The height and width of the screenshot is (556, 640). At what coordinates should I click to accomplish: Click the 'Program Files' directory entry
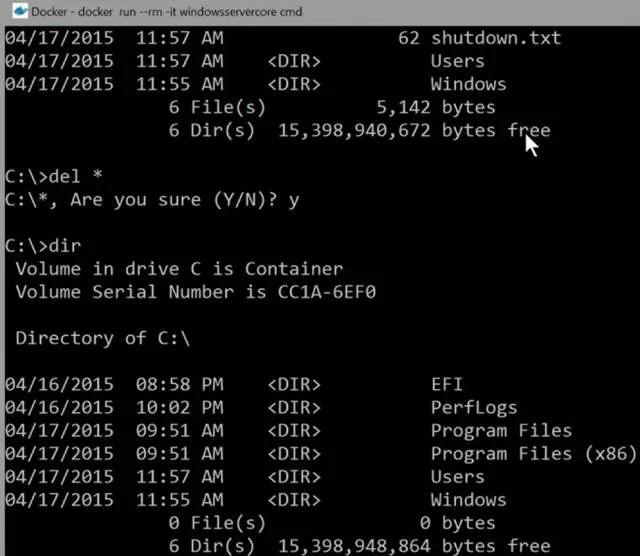tap(501, 431)
